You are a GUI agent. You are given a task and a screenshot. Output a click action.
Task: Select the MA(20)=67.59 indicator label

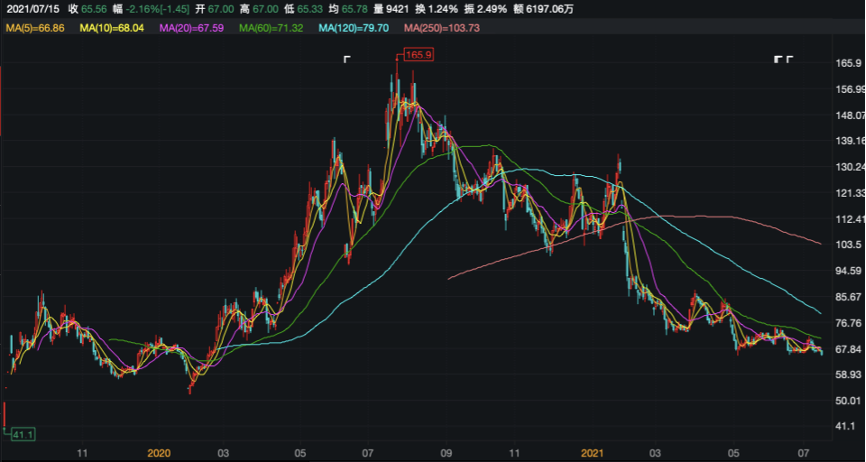(x=192, y=28)
